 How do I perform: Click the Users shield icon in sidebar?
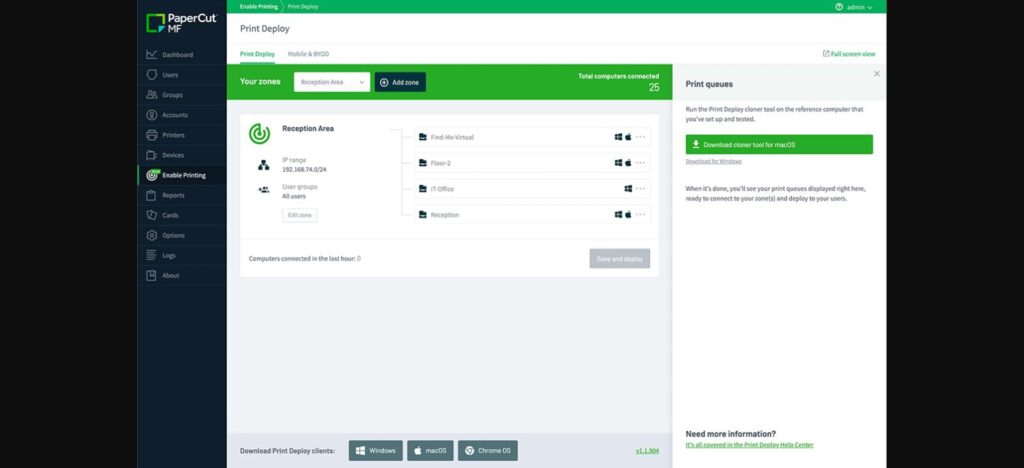[152, 75]
